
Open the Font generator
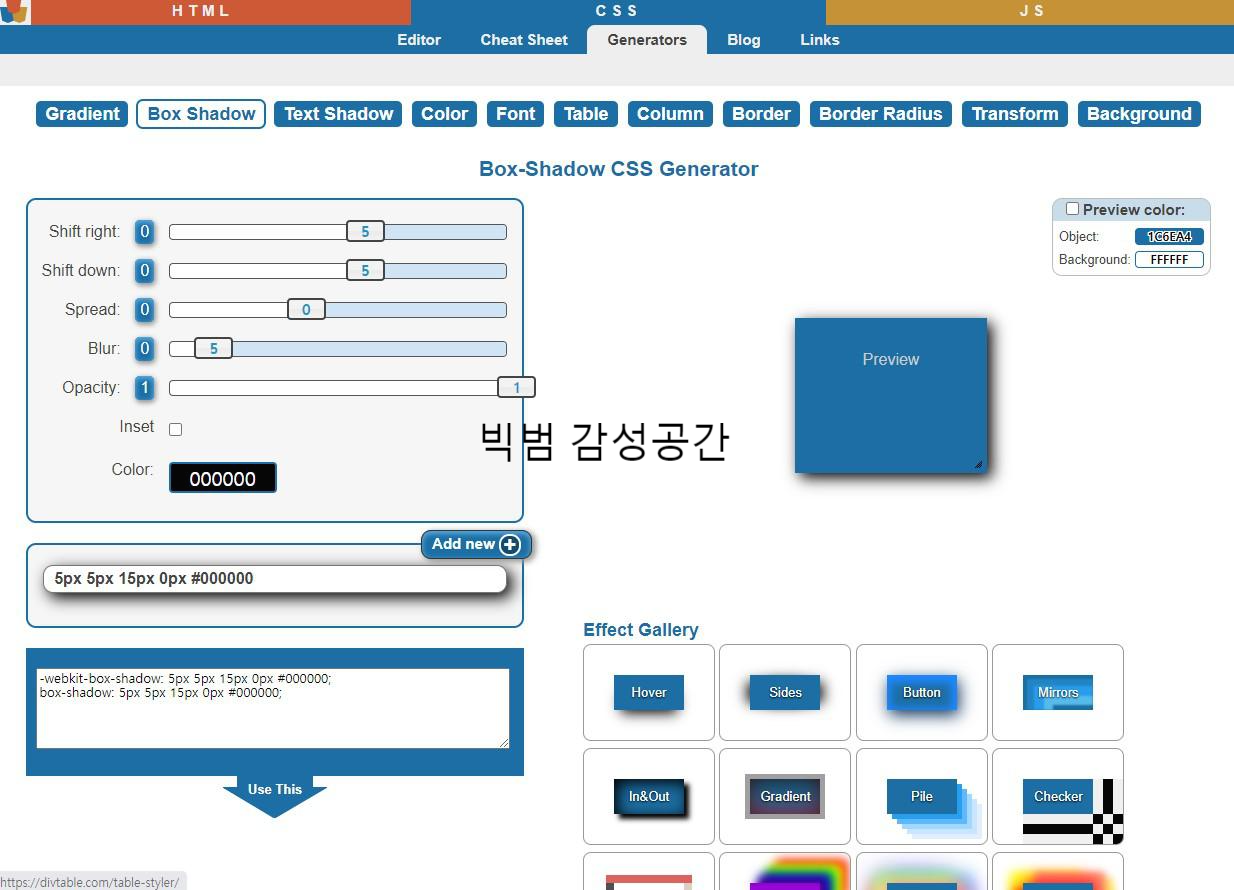[516, 114]
